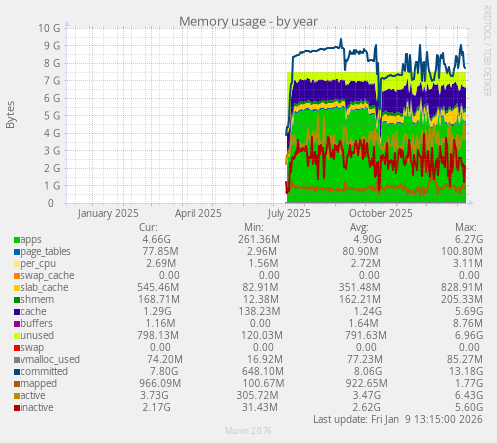This screenshot has width=497, height=443.
Task: Click the 'January 2025' x-axis label
Action: pyautogui.click(x=108, y=213)
